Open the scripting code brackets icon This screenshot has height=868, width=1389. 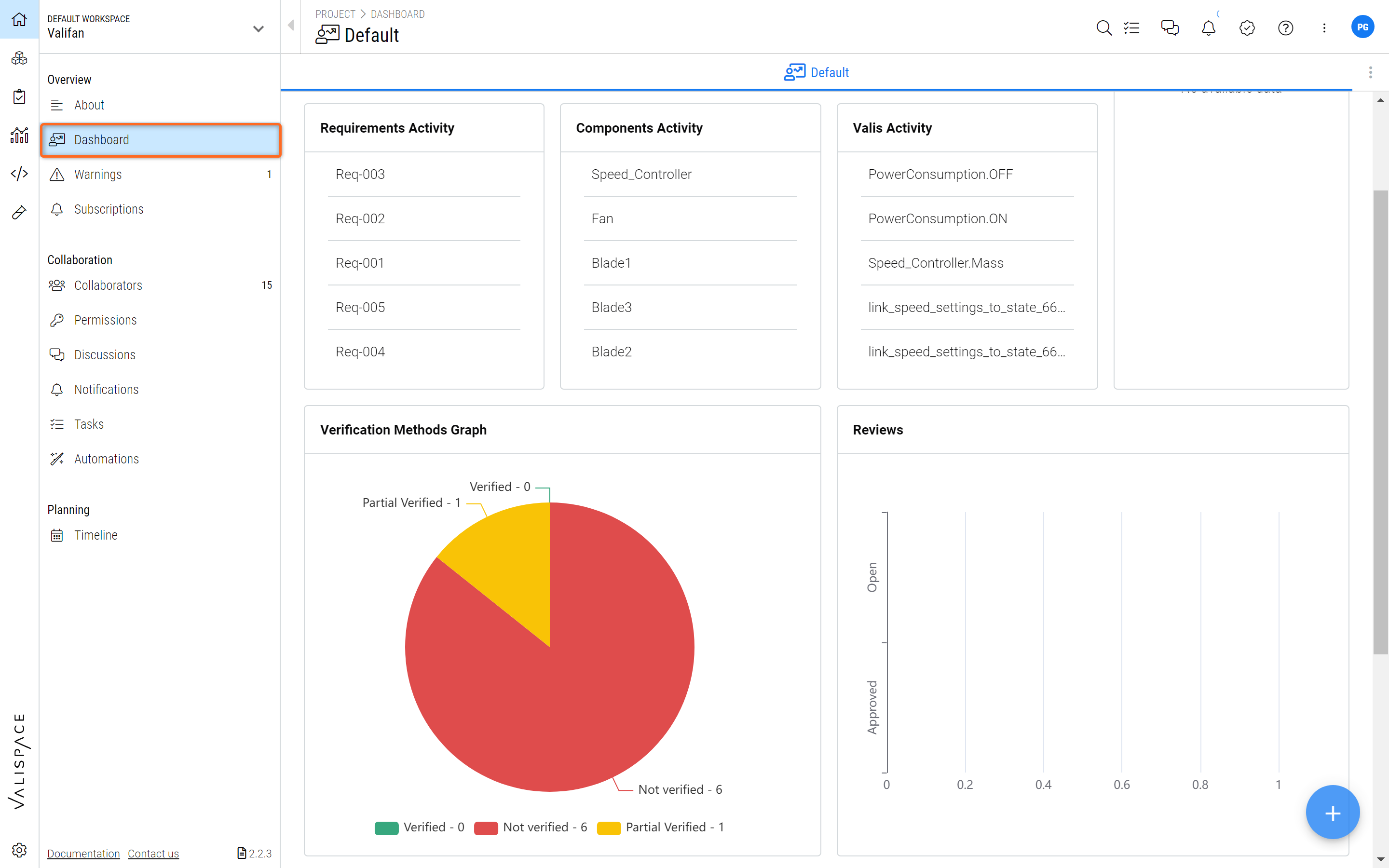(x=19, y=174)
